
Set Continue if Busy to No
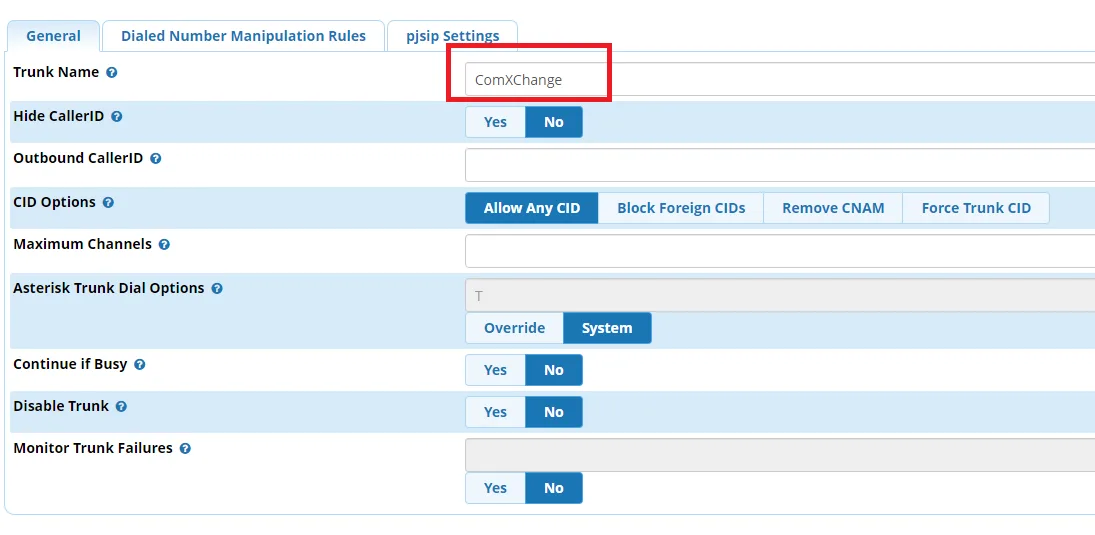[554, 369]
